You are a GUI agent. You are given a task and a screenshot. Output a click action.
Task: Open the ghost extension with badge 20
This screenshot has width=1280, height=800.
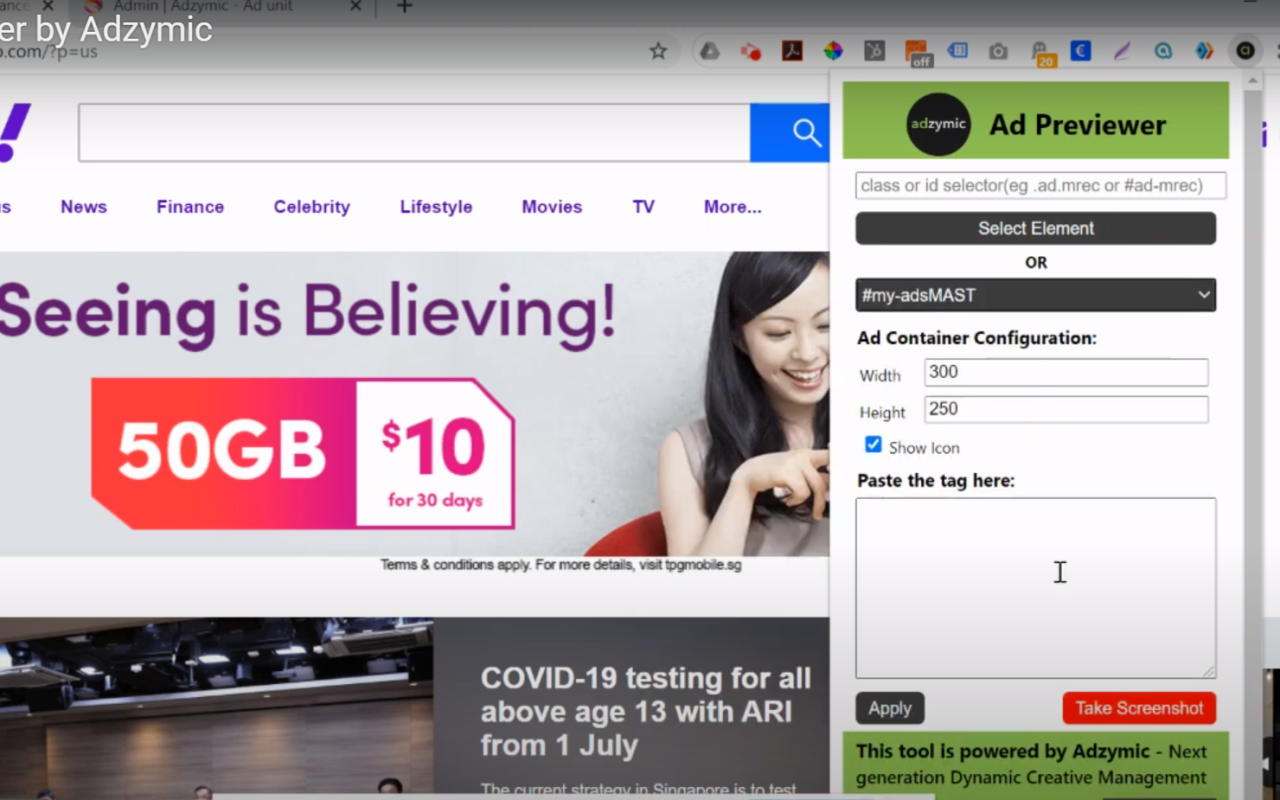click(1041, 53)
